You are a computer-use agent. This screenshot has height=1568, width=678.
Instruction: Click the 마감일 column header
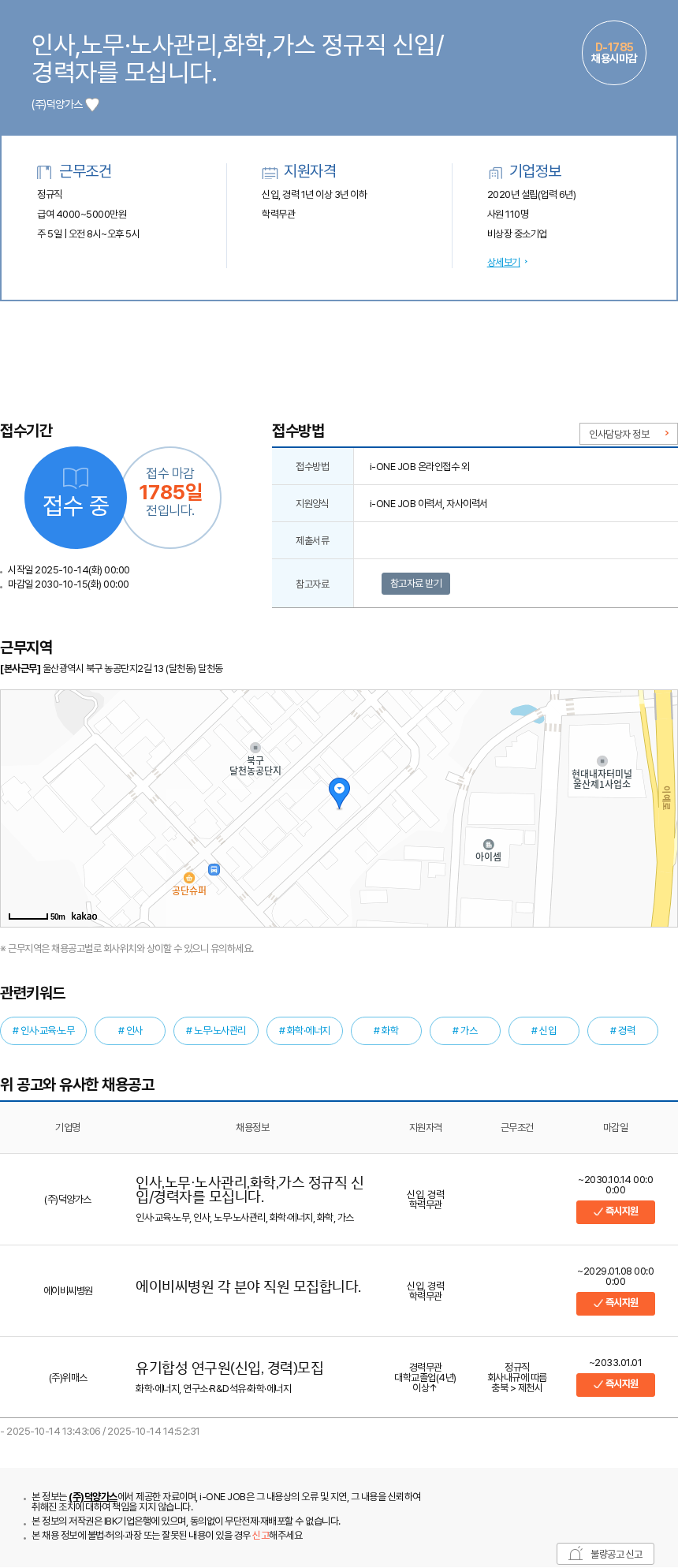pos(616,1128)
